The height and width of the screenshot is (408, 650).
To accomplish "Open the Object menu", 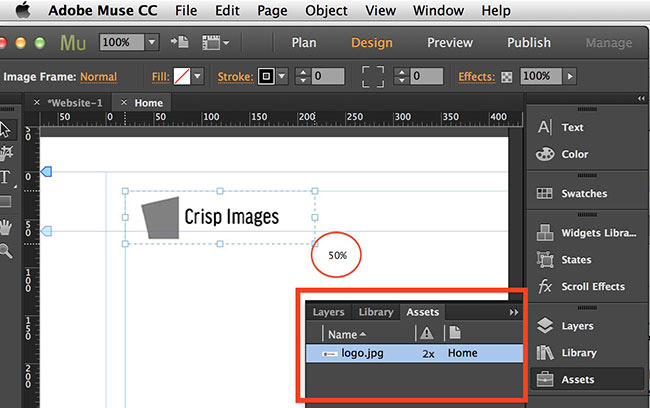I will (326, 11).
